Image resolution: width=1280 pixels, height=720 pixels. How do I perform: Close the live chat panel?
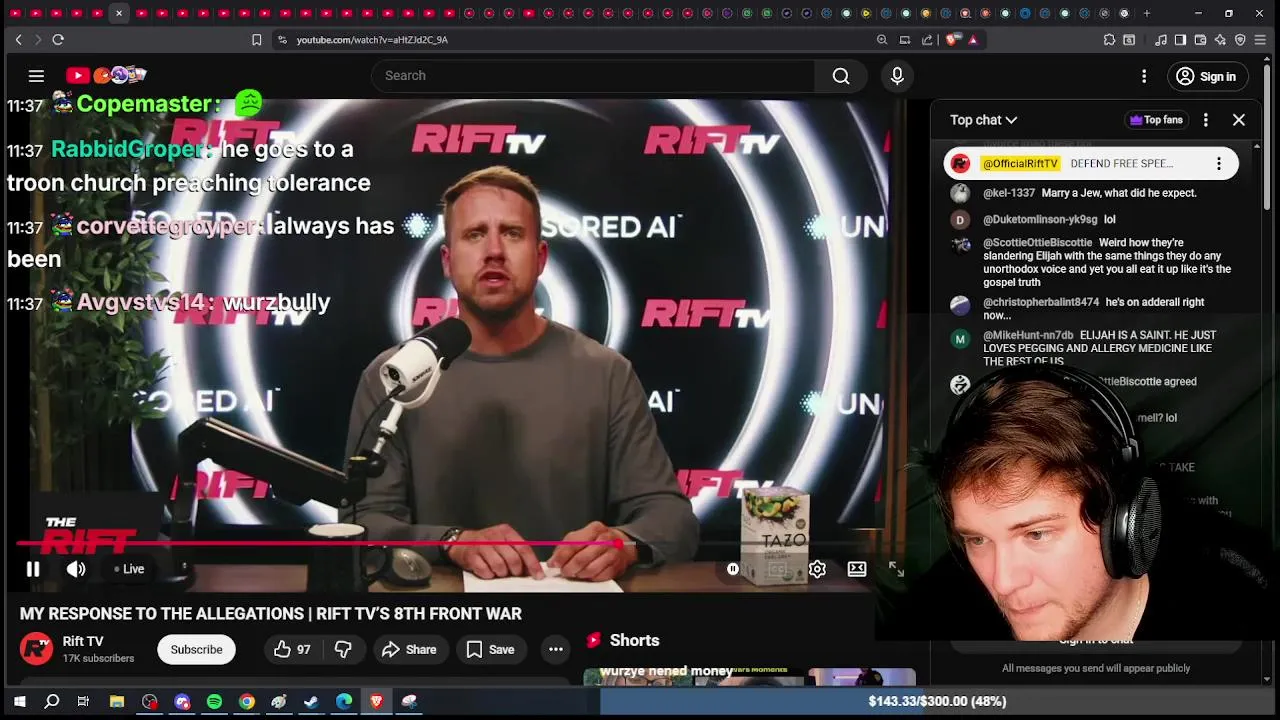[1239, 120]
